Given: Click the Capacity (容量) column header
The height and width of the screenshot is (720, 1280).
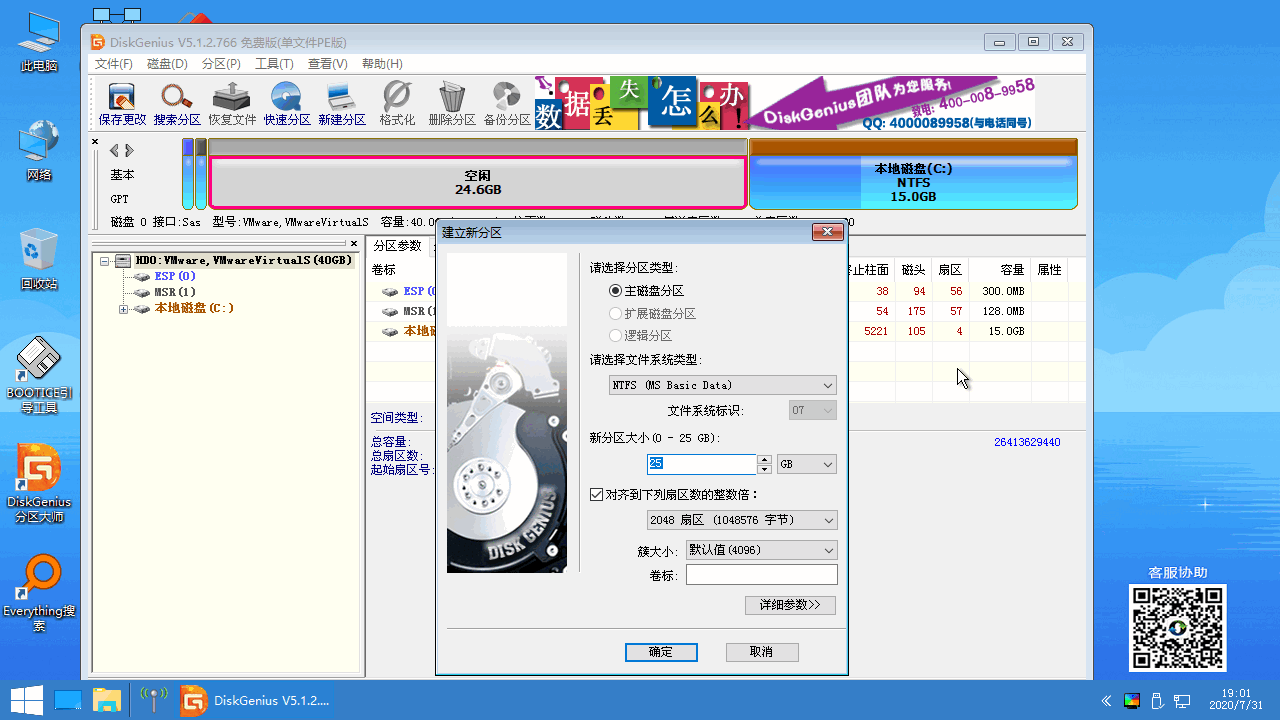Looking at the screenshot, I should [x=1000, y=270].
